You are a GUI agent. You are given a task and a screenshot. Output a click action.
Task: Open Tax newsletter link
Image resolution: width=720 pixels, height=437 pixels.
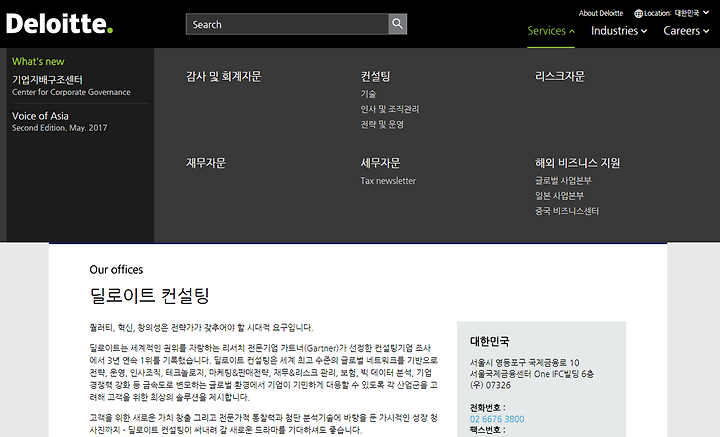[x=388, y=180]
